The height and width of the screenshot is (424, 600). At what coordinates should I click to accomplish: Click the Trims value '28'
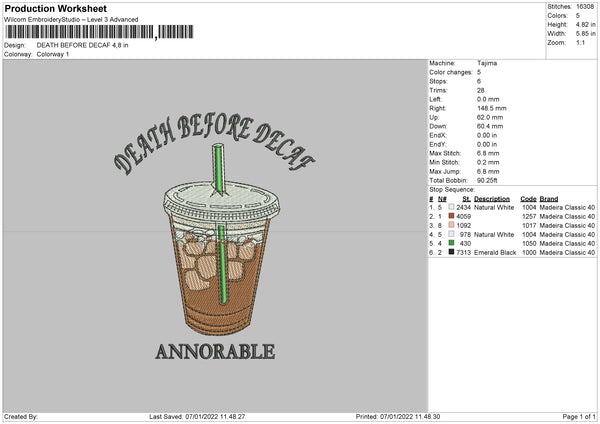(x=481, y=90)
